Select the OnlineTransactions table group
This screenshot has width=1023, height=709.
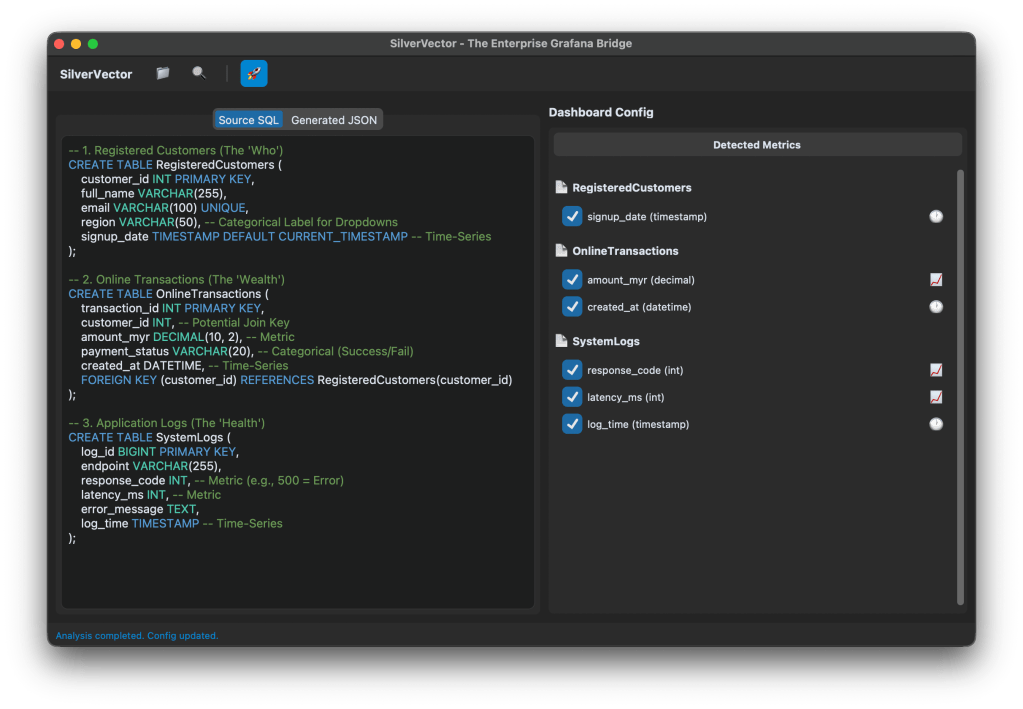(625, 251)
